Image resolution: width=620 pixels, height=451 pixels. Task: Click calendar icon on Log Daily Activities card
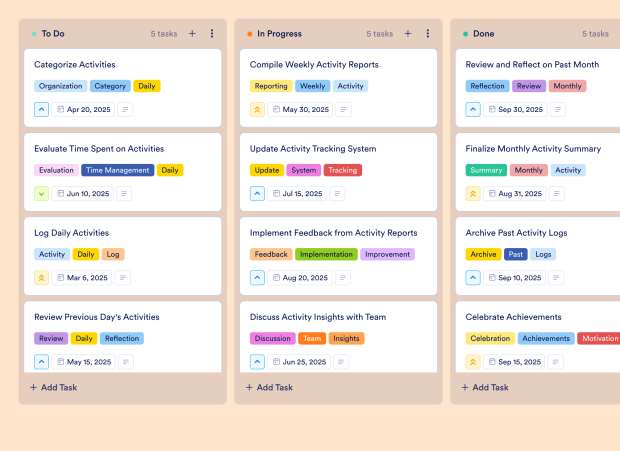(61, 278)
